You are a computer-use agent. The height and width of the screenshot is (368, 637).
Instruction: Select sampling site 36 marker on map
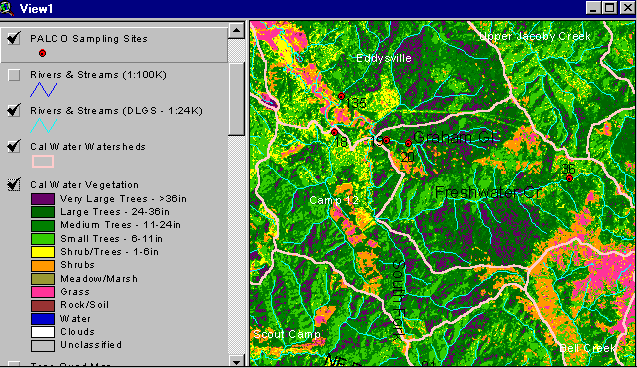coord(569,178)
